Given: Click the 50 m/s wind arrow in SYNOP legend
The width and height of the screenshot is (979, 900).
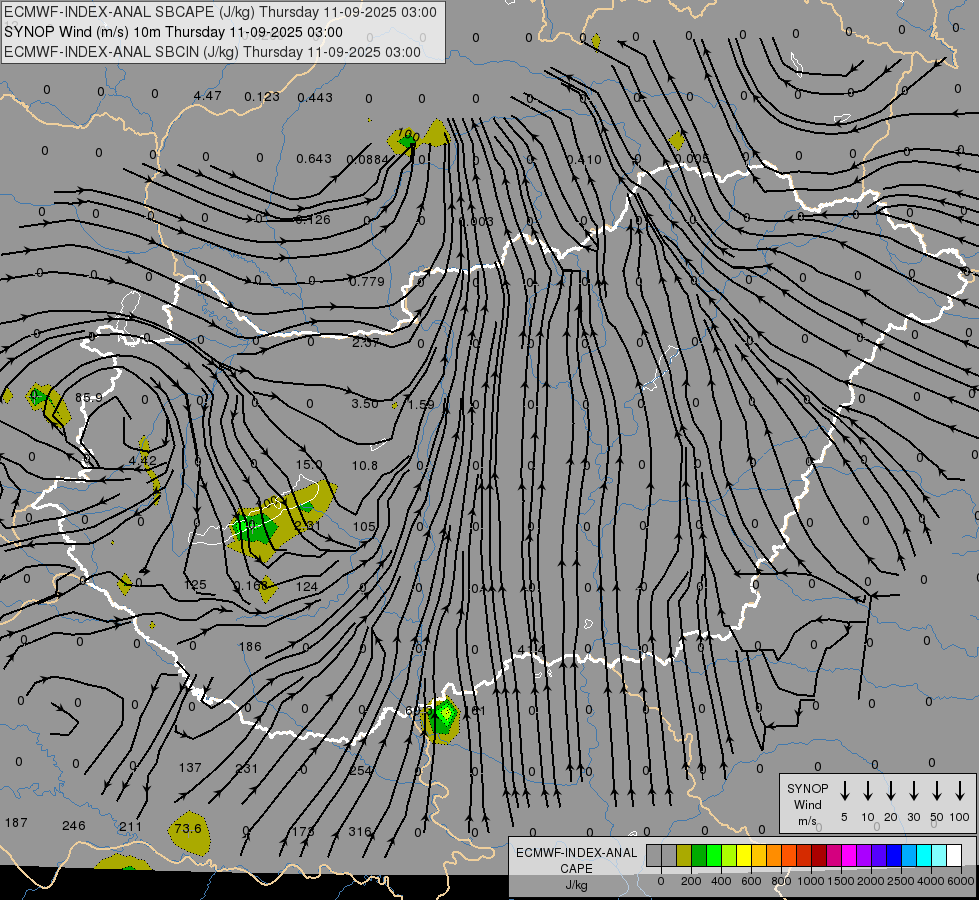Looking at the screenshot, I should coord(937,791).
